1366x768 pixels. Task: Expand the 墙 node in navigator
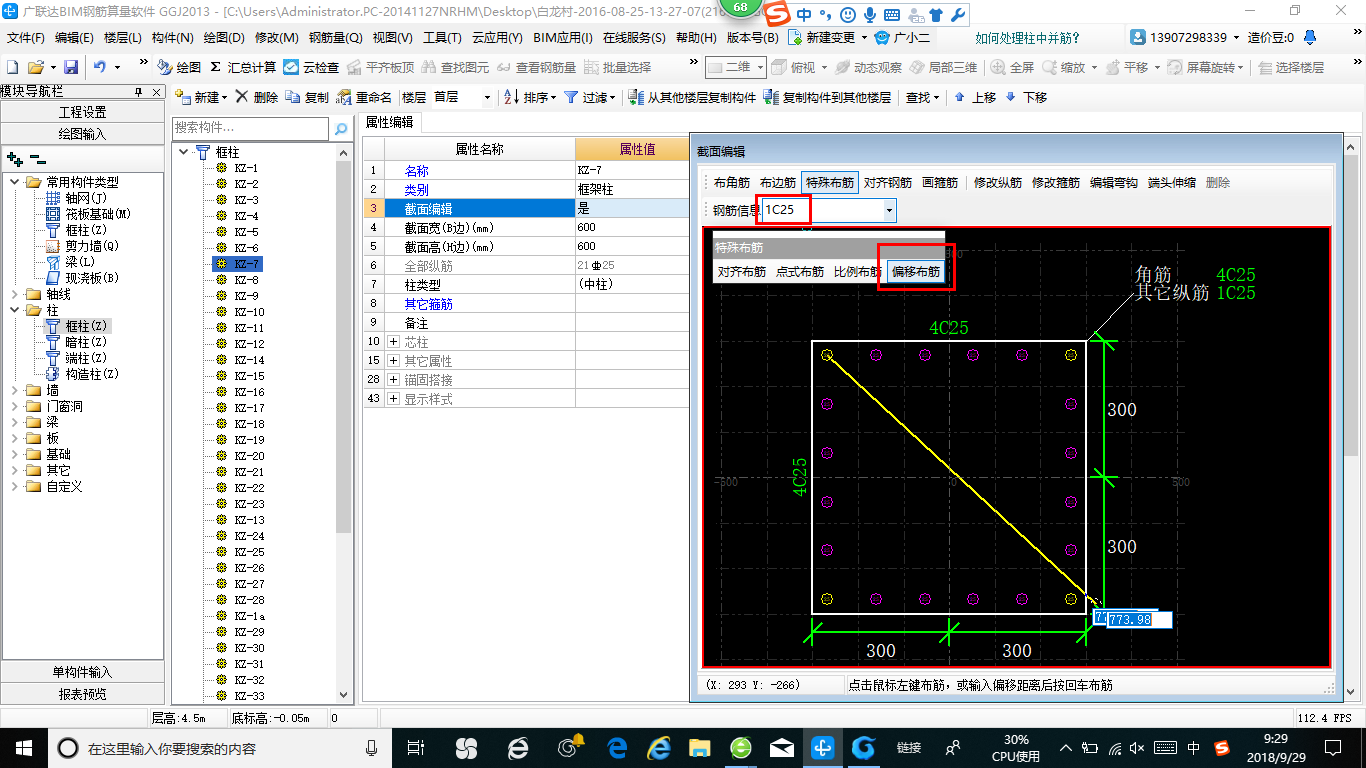(x=15, y=390)
